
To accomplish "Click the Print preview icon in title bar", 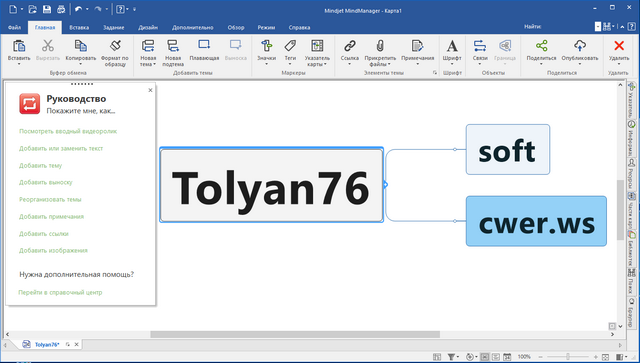I will pyautogui.click(x=61, y=9).
